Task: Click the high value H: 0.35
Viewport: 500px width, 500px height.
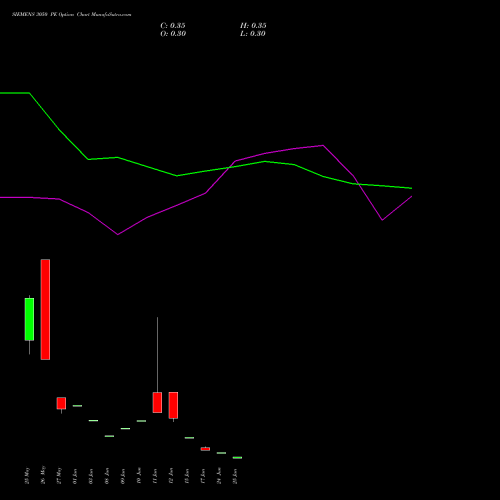Action: pyautogui.click(x=253, y=26)
